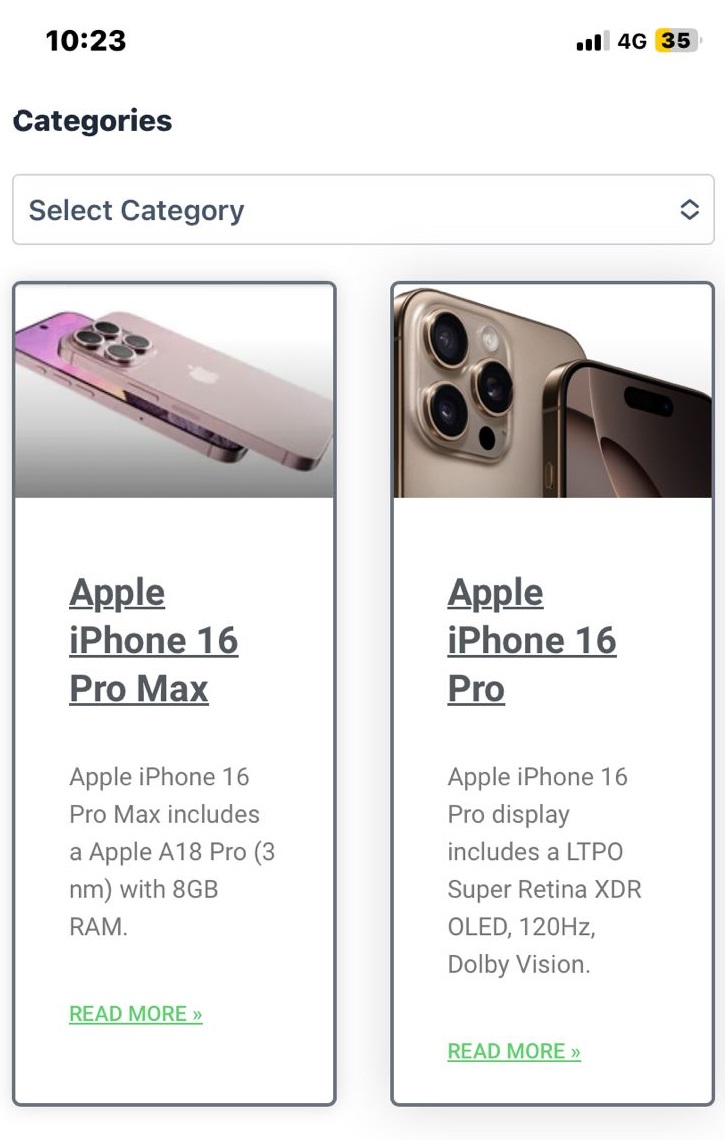Screen dimensions: 725x1140
Task: Click the up-down chevron in category selector
Action: 689,210
